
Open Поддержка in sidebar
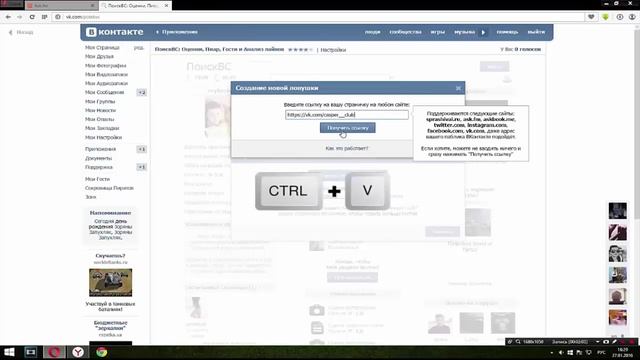[99, 167]
